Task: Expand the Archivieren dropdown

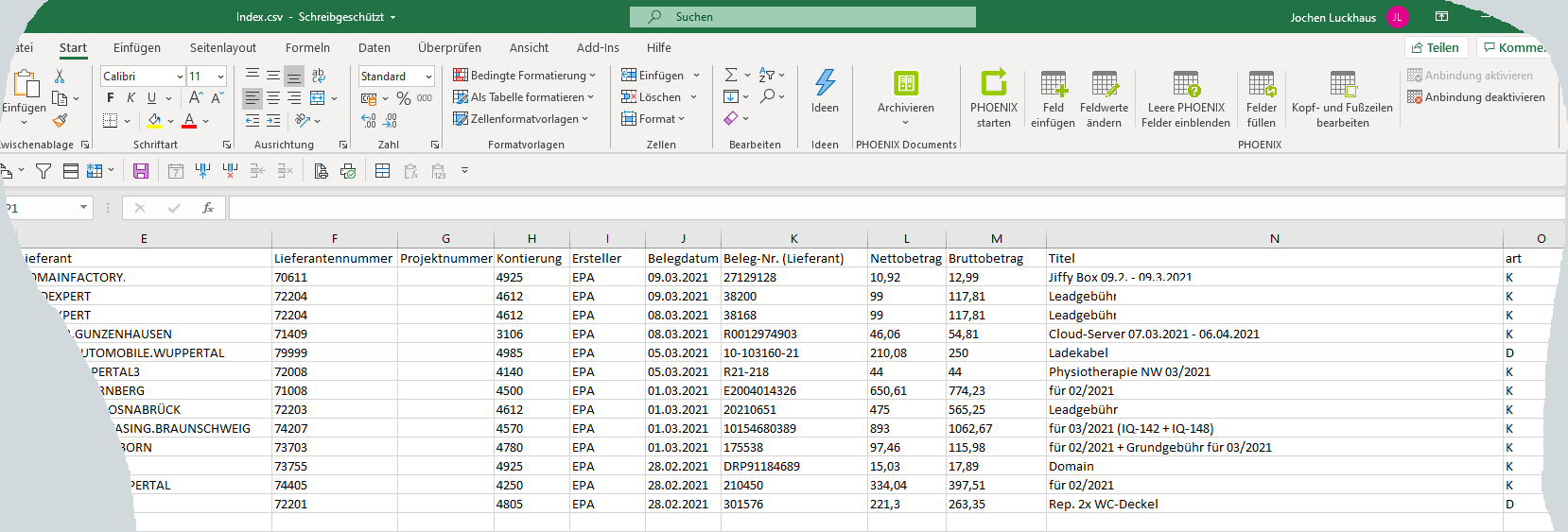Action: click(905, 122)
